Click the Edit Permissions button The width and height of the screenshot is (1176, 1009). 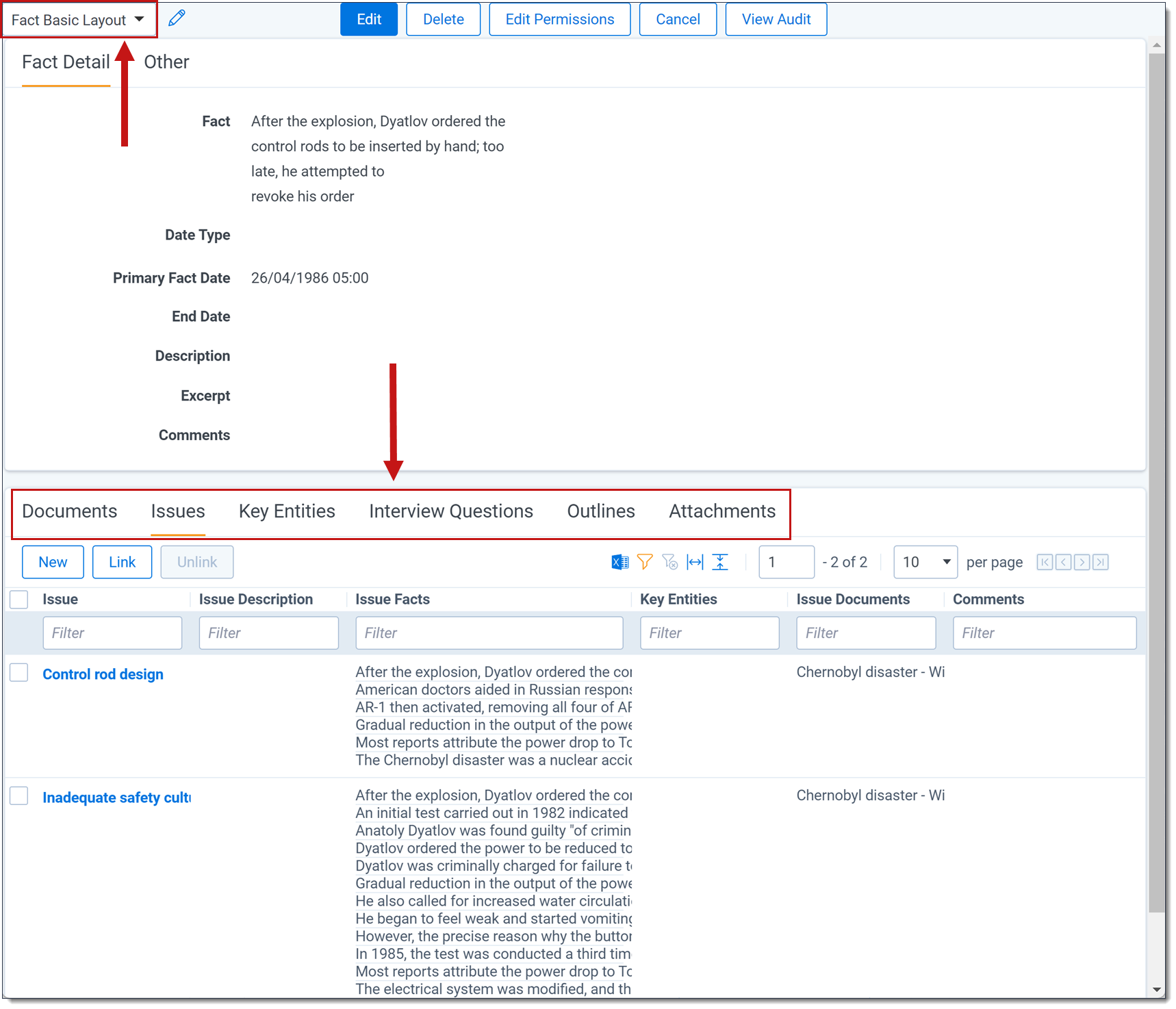coord(559,19)
